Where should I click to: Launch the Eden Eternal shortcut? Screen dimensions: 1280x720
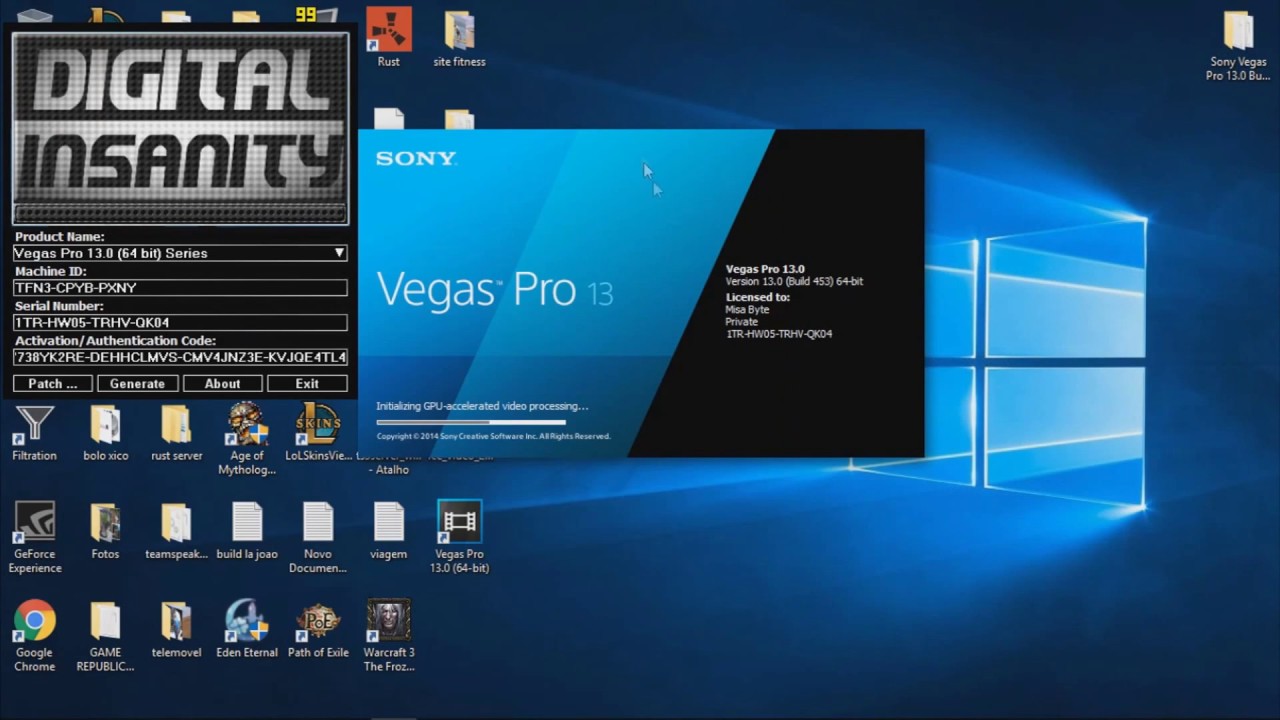247,630
